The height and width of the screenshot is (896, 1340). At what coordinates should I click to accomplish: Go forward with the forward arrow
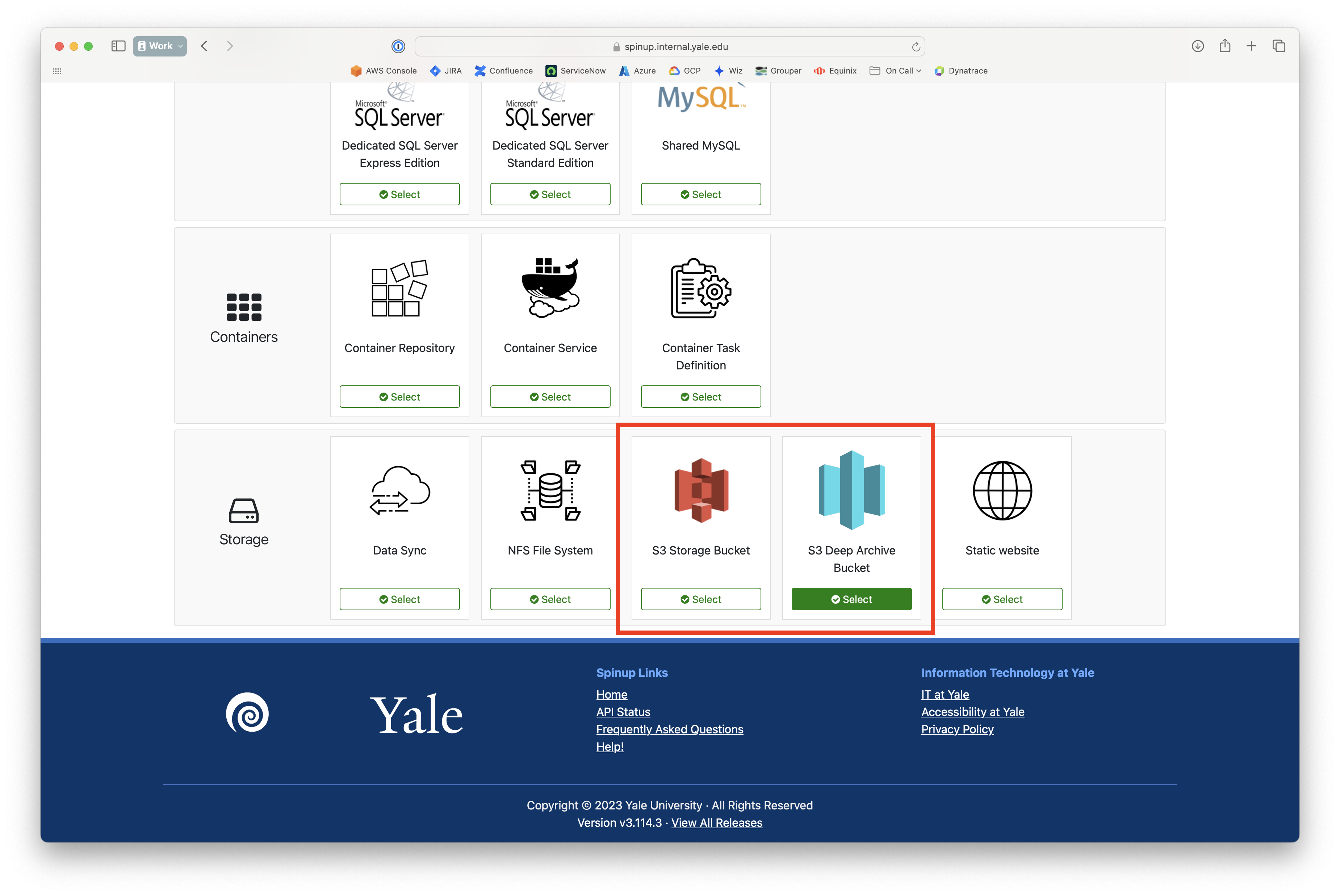(x=230, y=46)
